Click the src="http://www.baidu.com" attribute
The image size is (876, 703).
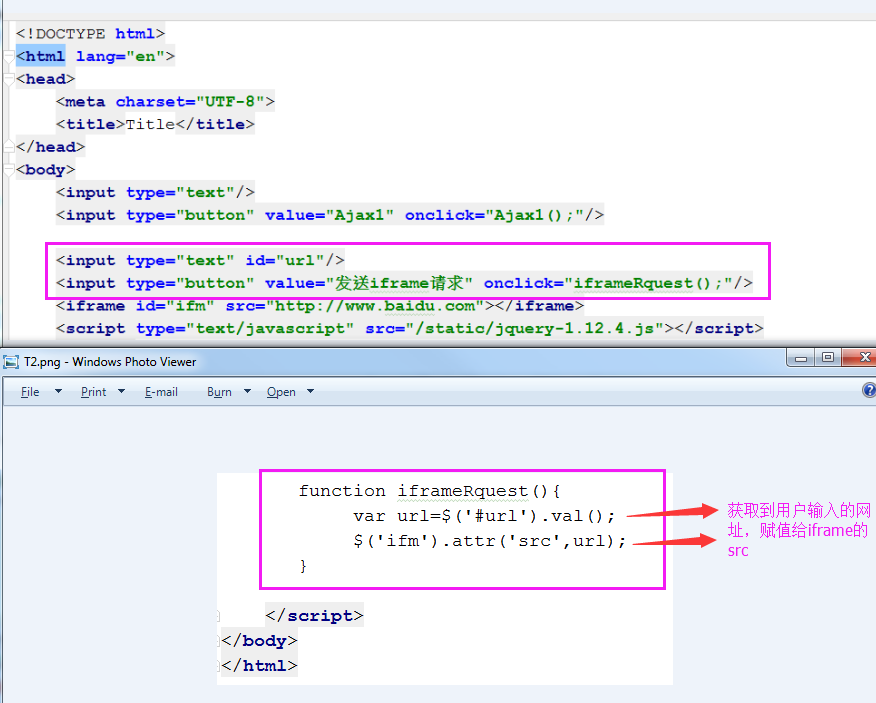[x=355, y=306]
